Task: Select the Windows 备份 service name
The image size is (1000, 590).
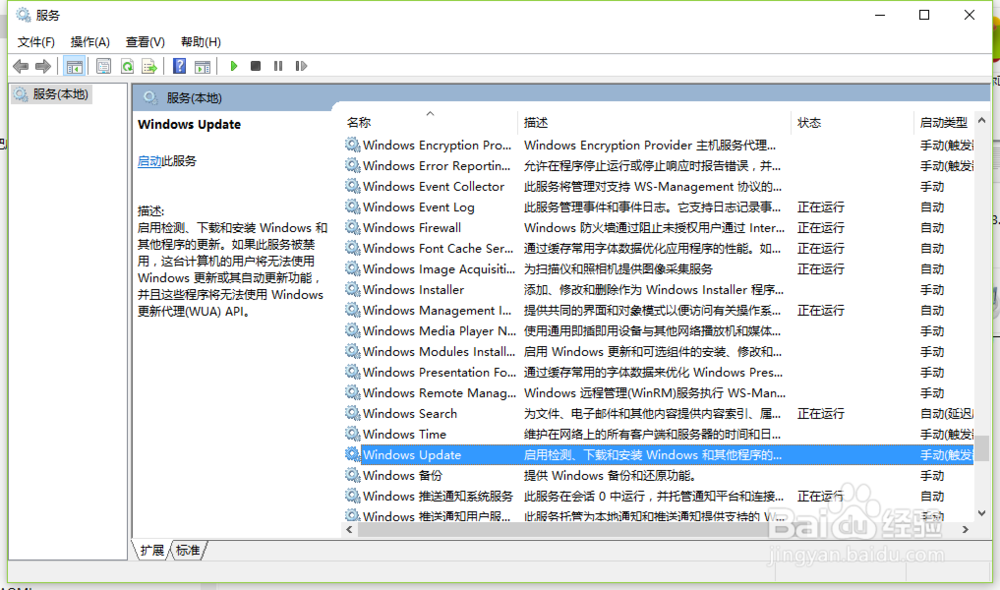Action: [x=402, y=475]
